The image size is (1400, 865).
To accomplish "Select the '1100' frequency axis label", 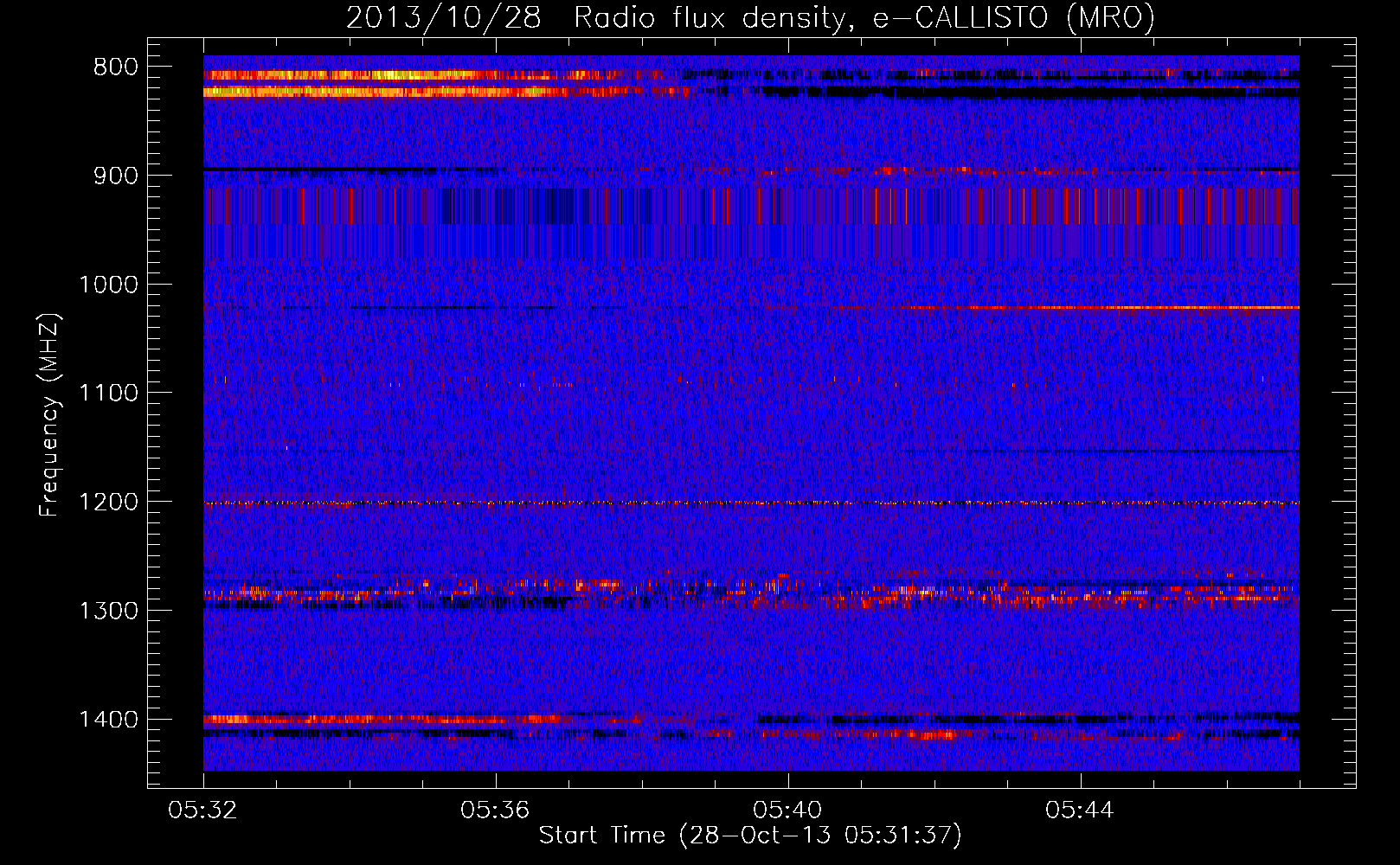I will pyautogui.click(x=108, y=394).
